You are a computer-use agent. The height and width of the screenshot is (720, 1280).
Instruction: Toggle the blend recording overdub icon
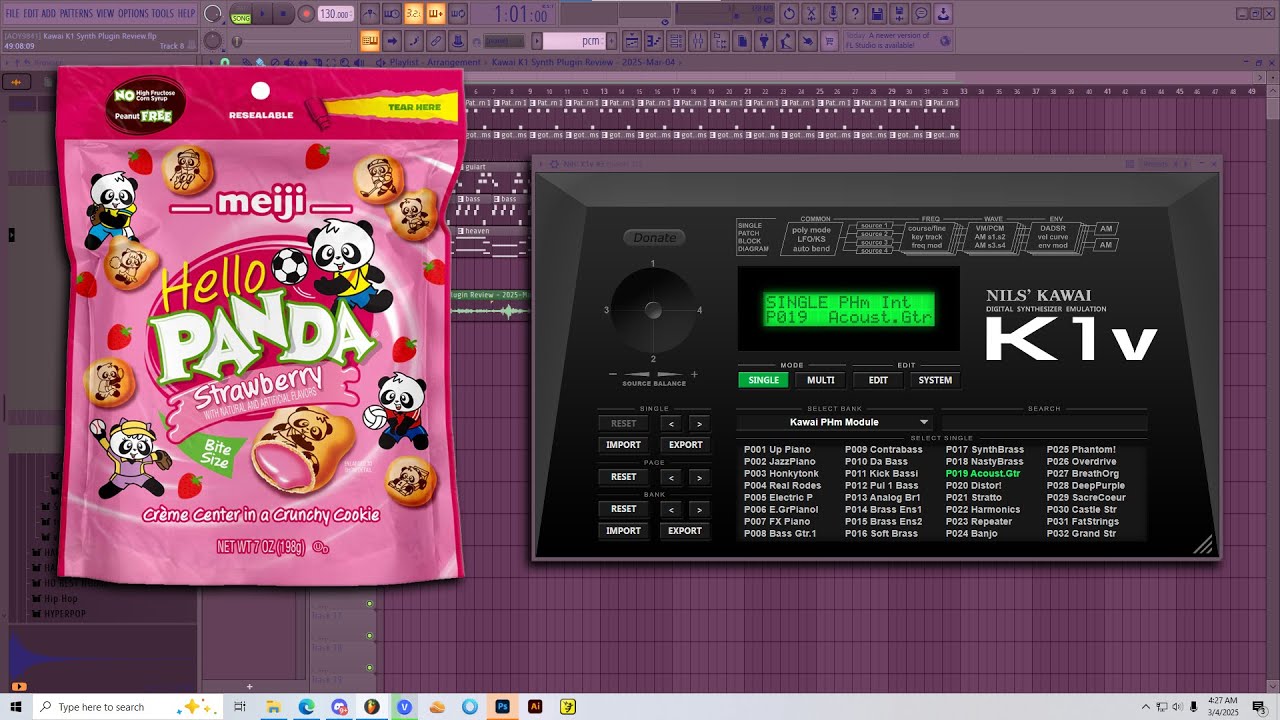coord(436,14)
